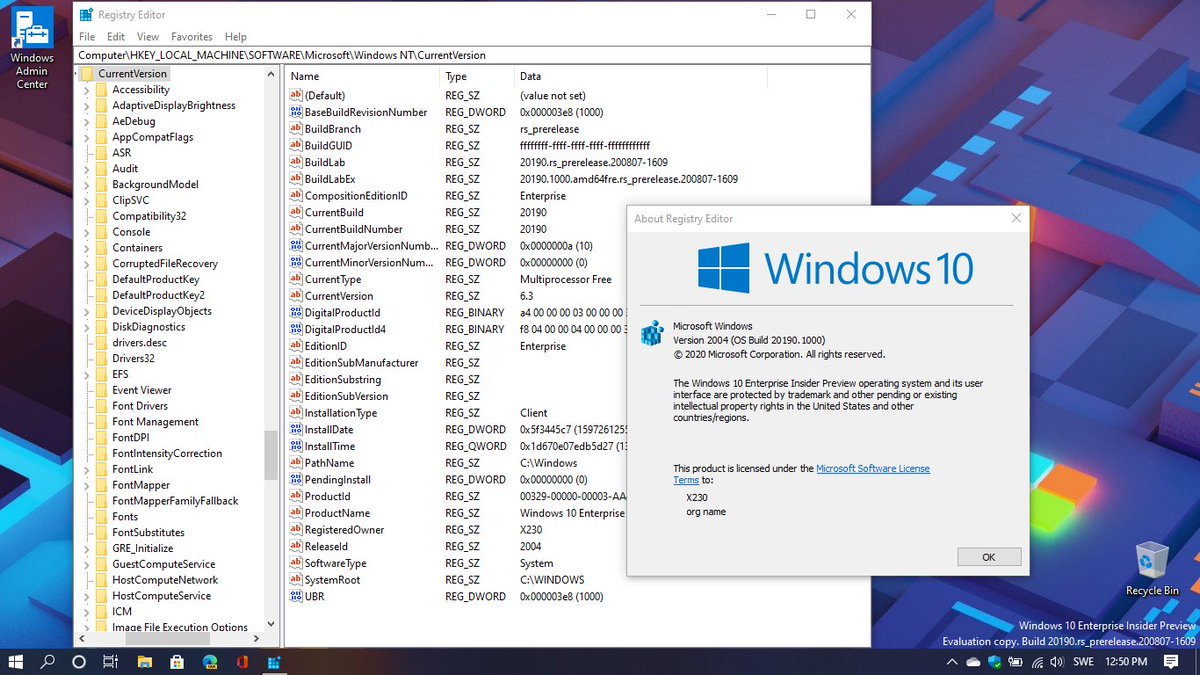Click tree pane horizontal scroll right arrow

point(257,638)
